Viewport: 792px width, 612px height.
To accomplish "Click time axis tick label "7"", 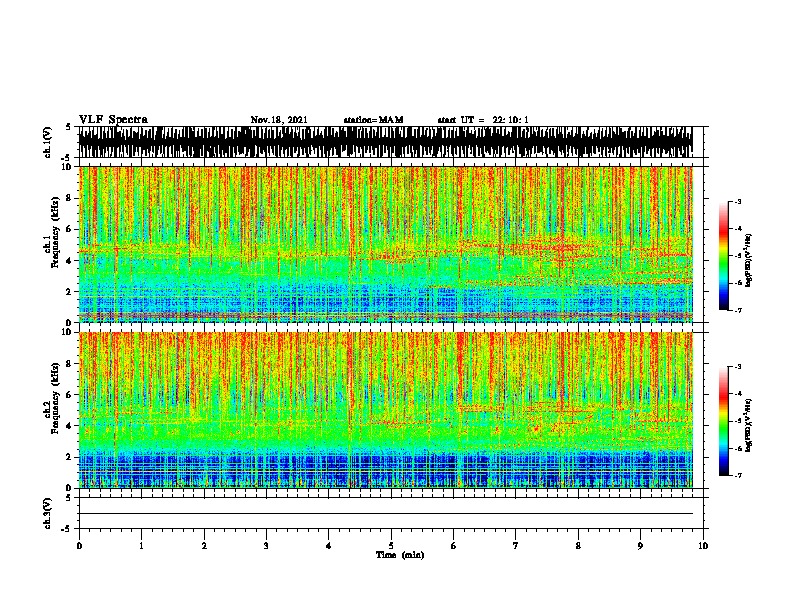I will click(516, 546).
